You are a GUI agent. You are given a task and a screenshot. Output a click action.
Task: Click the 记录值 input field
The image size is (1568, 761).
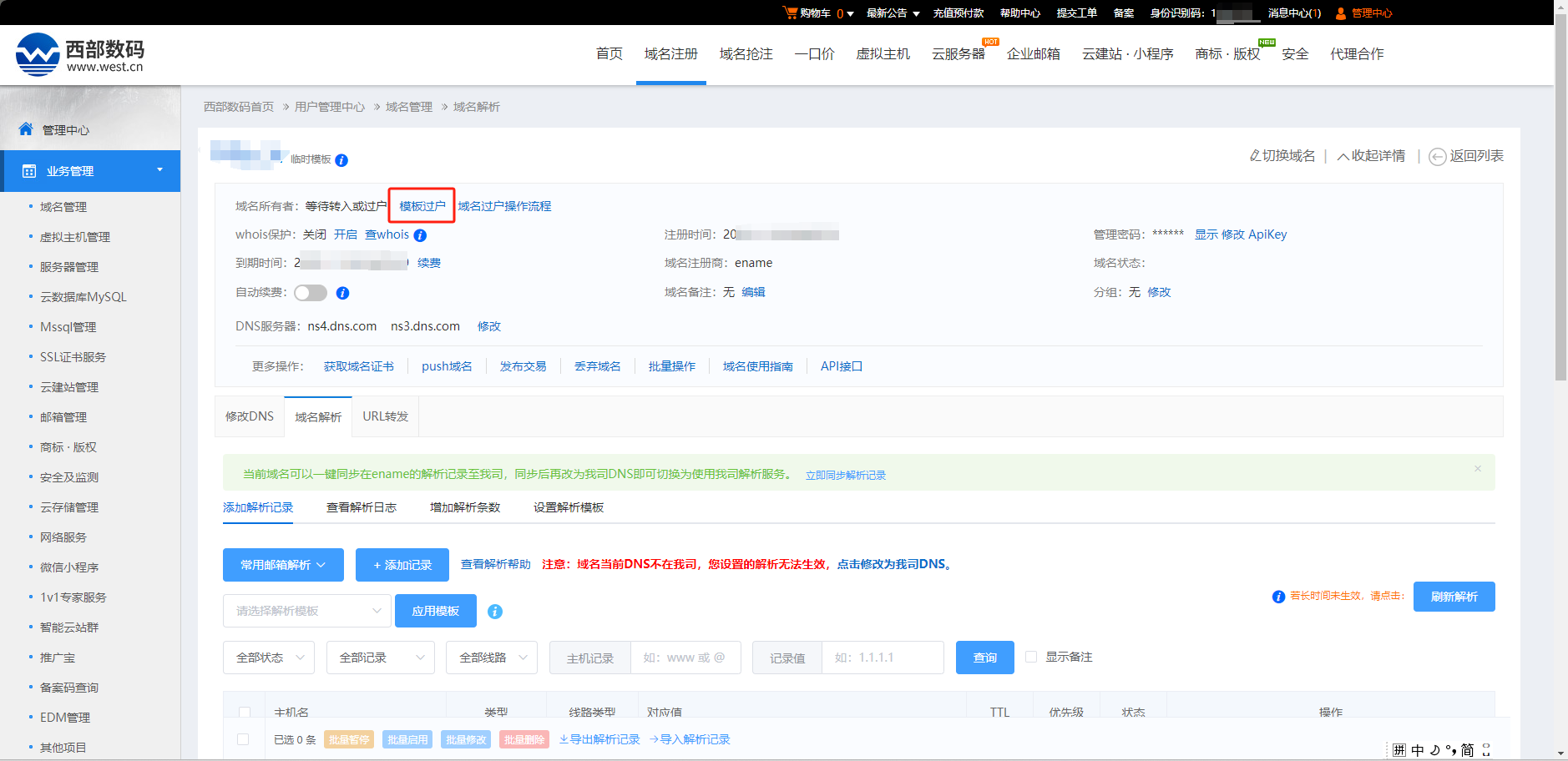tap(883, 658)
